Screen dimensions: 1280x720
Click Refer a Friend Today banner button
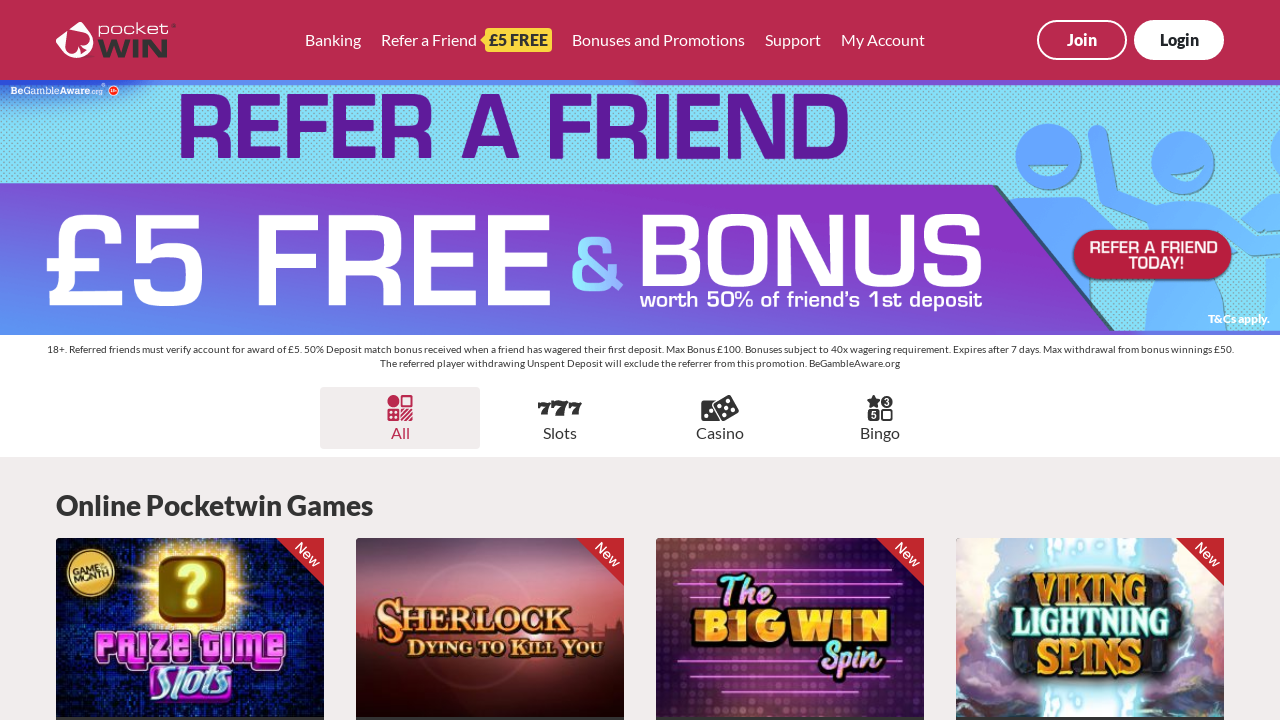[1152, 255]
